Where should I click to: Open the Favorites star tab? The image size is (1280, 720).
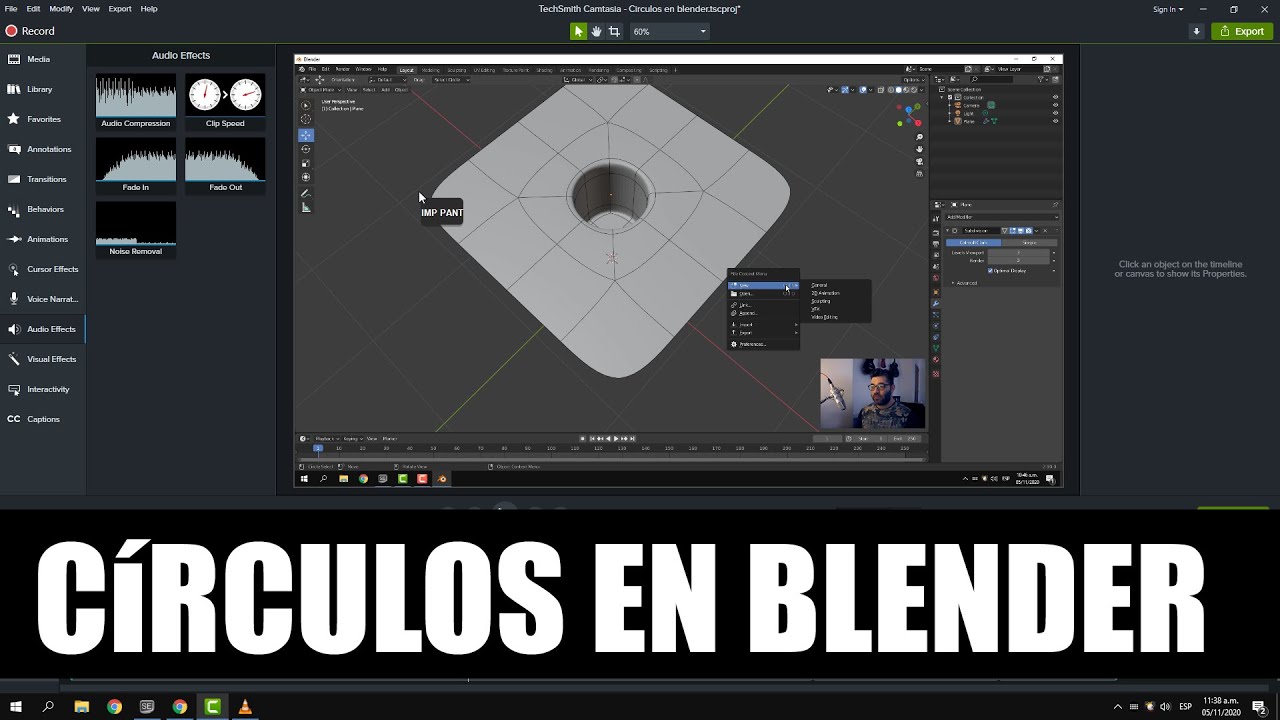click(43, 119)
